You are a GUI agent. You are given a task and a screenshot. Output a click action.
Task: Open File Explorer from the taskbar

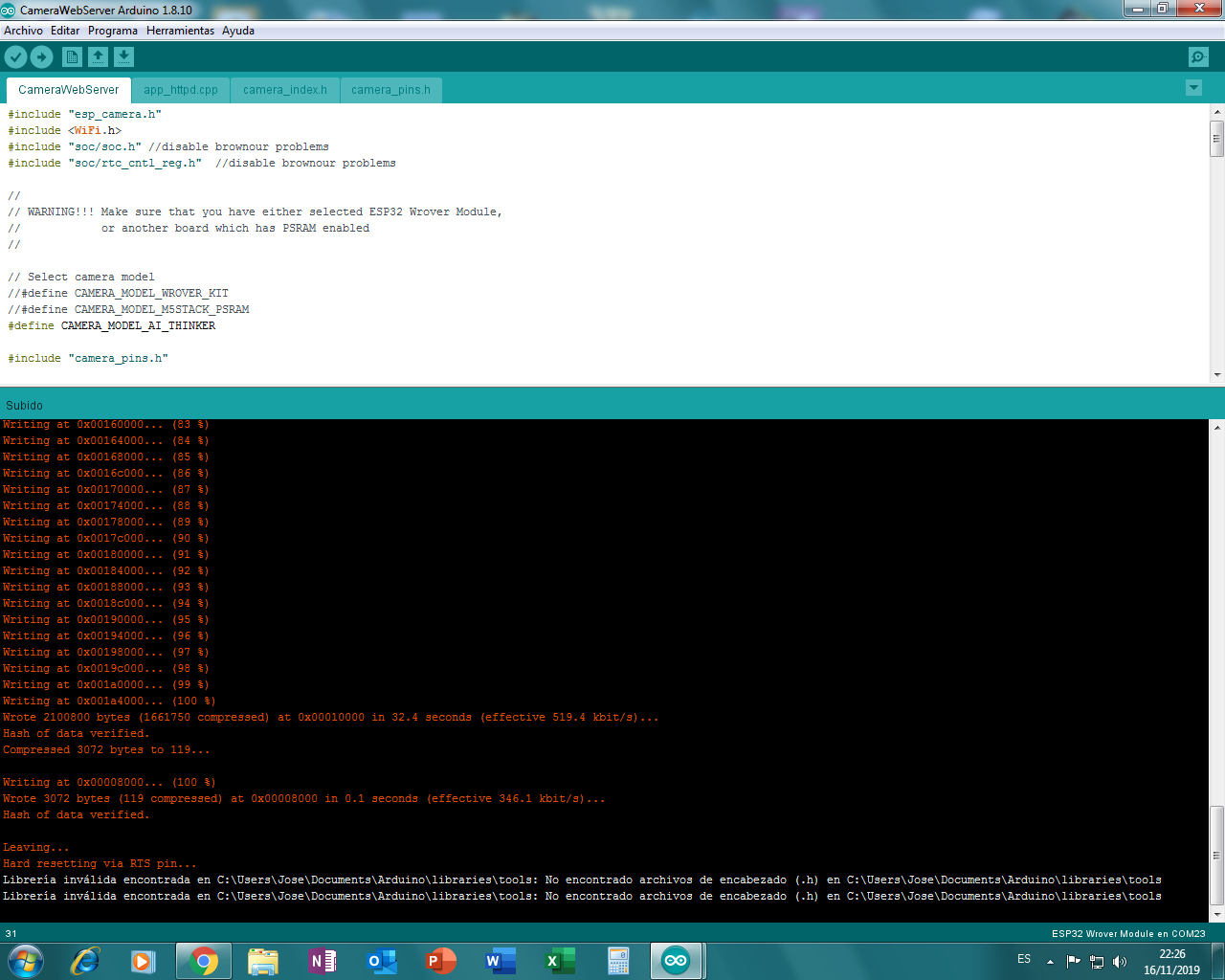pyautogui.click(x=262, y=961)
